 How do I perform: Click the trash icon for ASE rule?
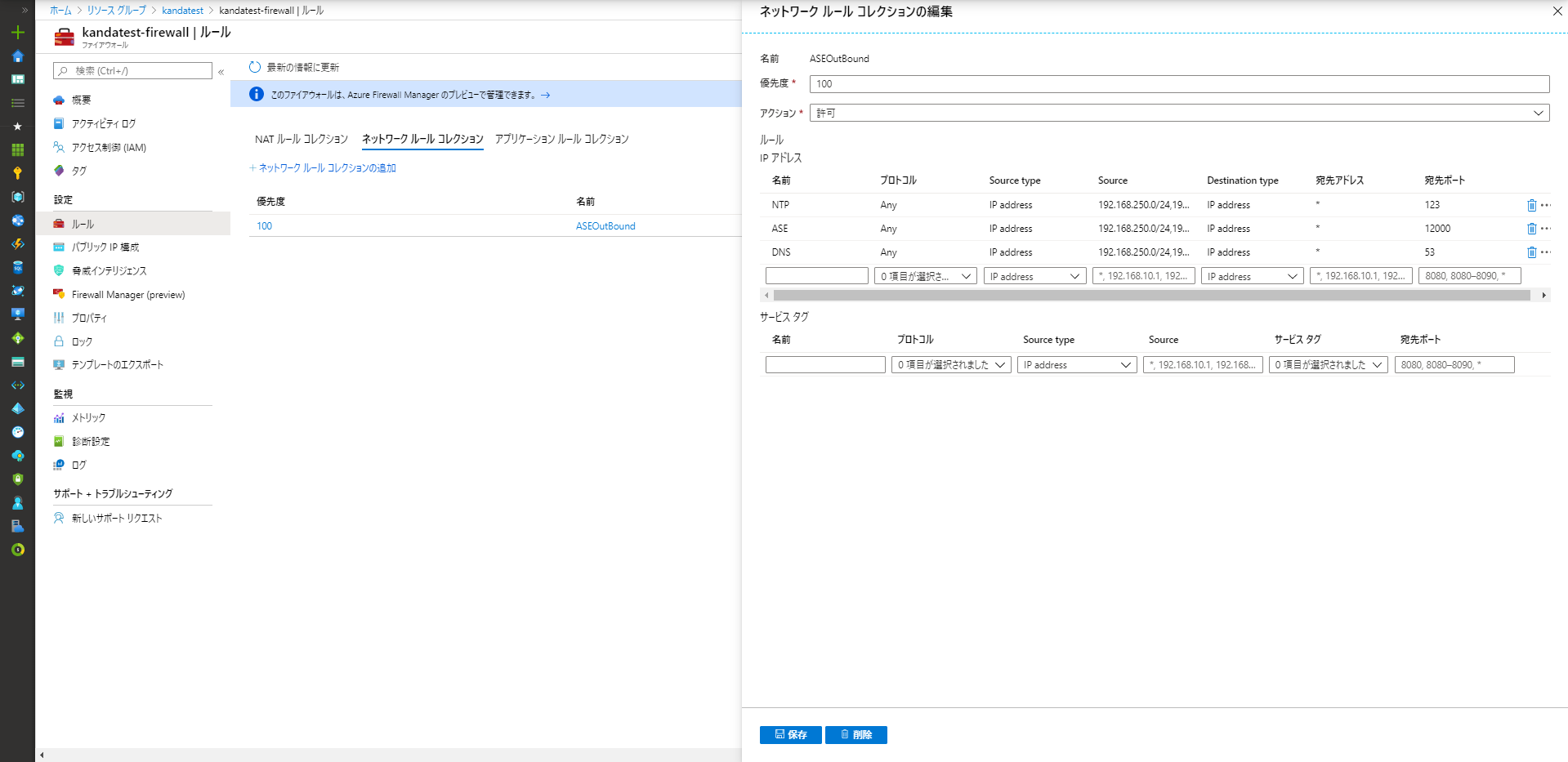(1531, 229)
